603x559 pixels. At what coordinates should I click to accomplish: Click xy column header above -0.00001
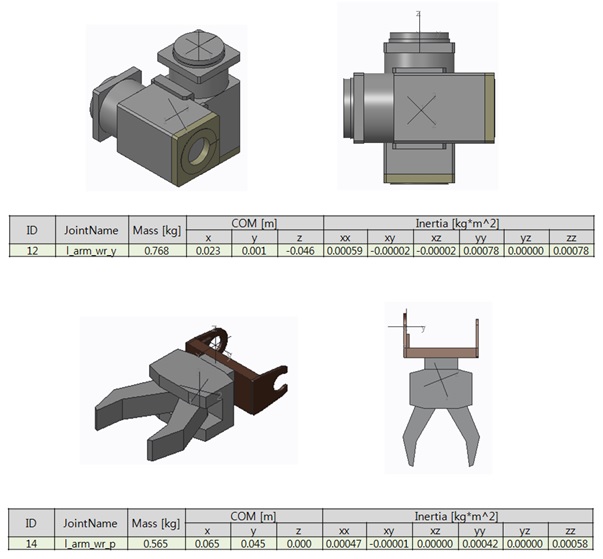[x=389, y=531]
